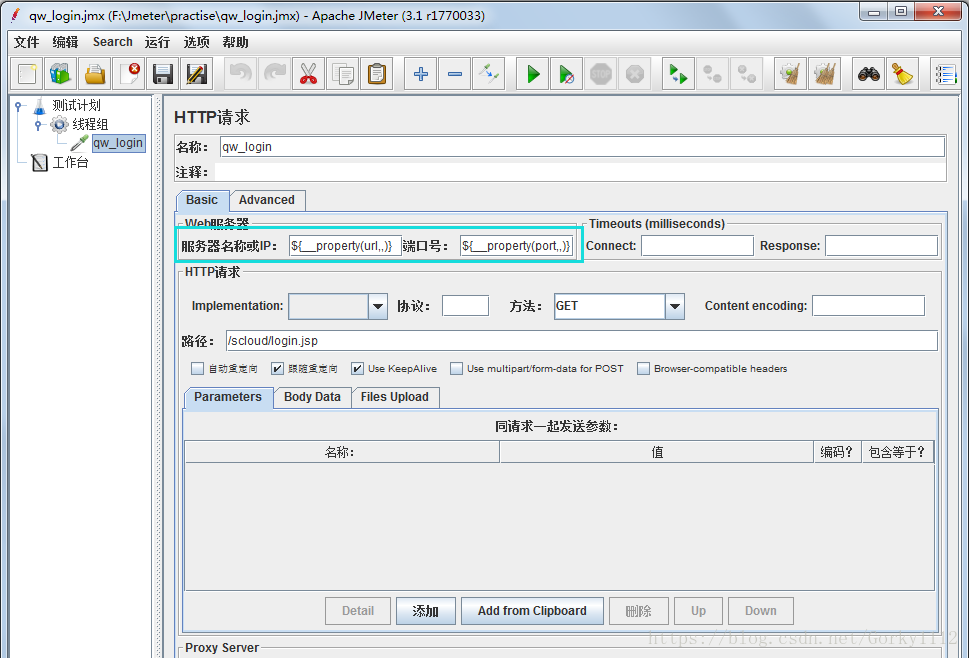Collapse all nodes with minus icon
This screenshot has width=969, height=658.
(455, 75)
